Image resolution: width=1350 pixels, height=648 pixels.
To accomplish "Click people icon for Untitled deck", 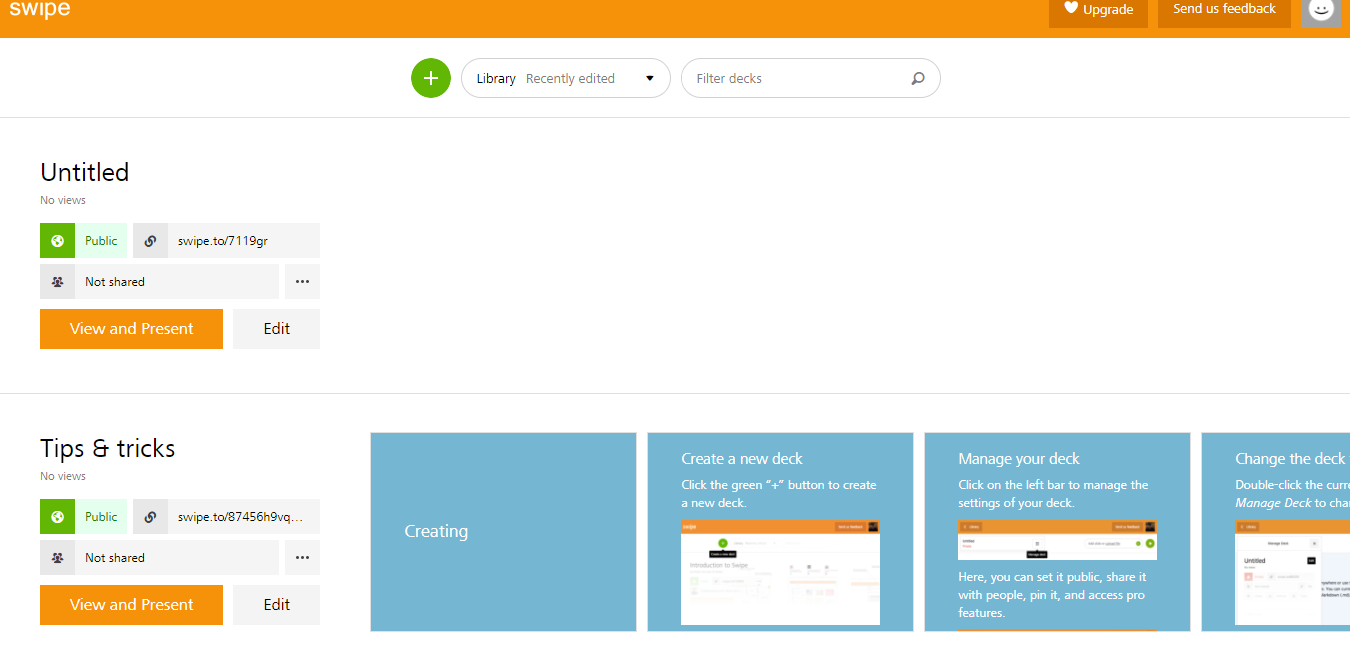I will point(57,282).
